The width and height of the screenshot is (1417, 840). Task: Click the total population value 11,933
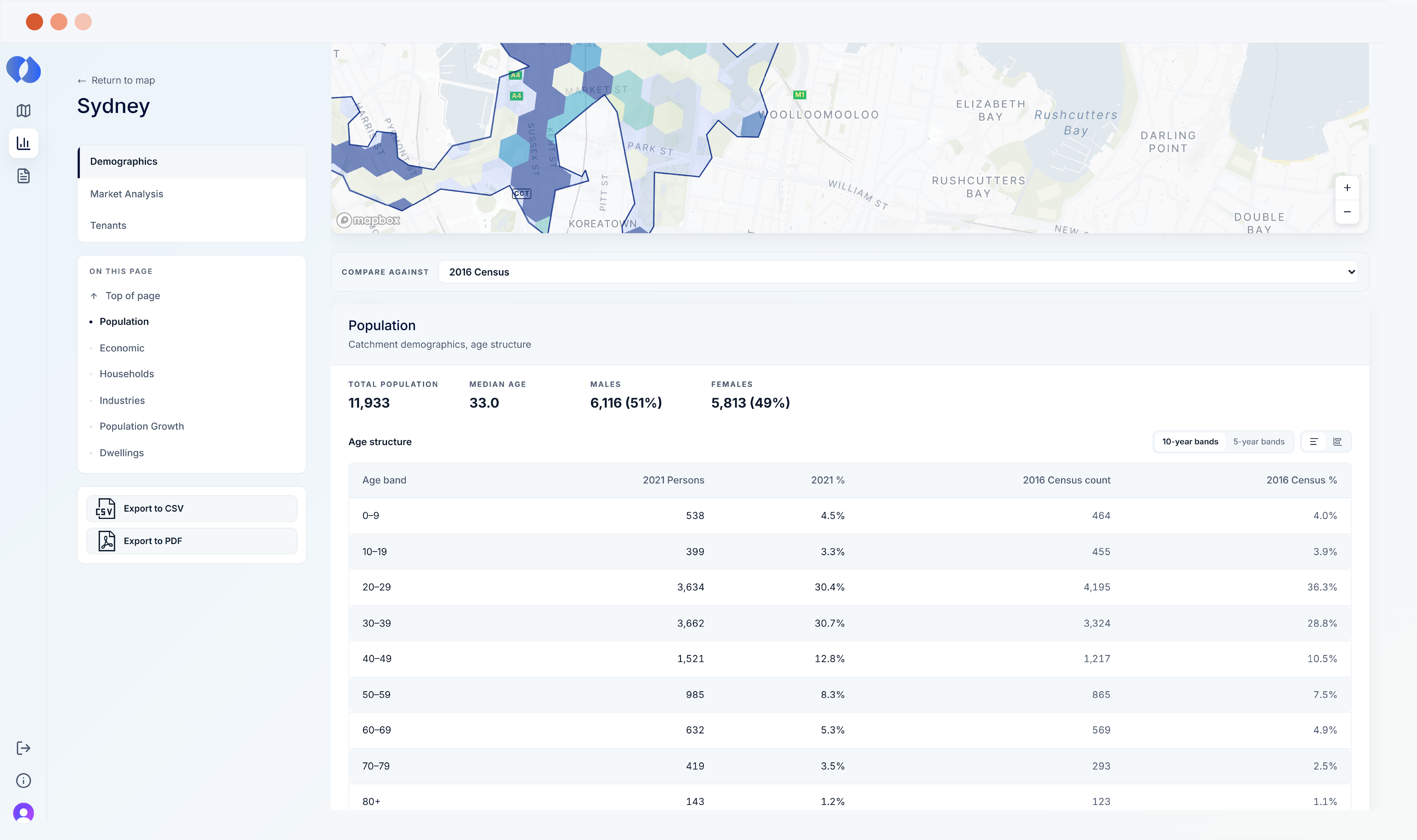(x=369, y=403)
